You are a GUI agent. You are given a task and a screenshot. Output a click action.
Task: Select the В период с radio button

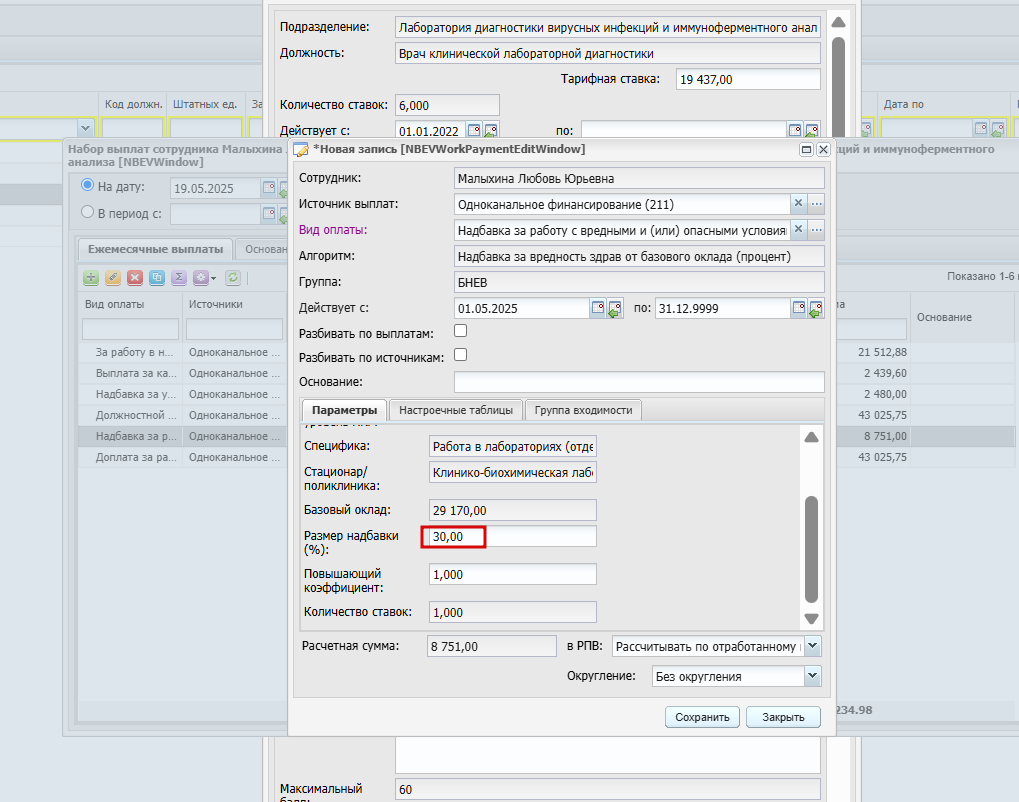[87, 212]
